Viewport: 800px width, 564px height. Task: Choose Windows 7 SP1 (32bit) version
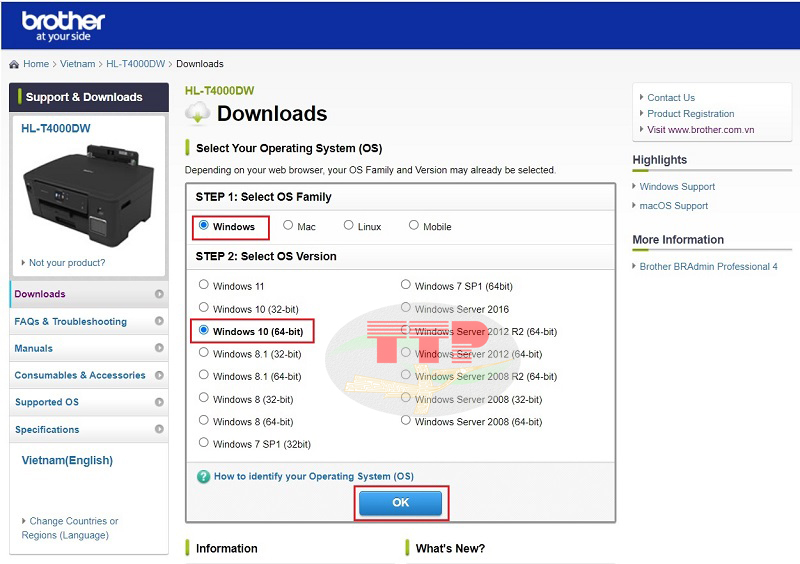click(204, 442)
